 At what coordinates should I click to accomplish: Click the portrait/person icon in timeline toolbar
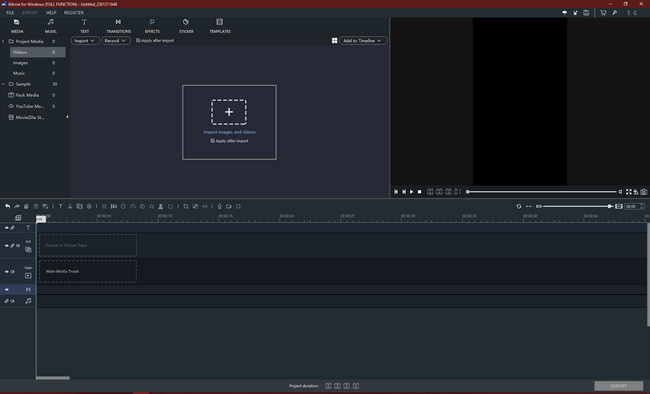point(160,206)
